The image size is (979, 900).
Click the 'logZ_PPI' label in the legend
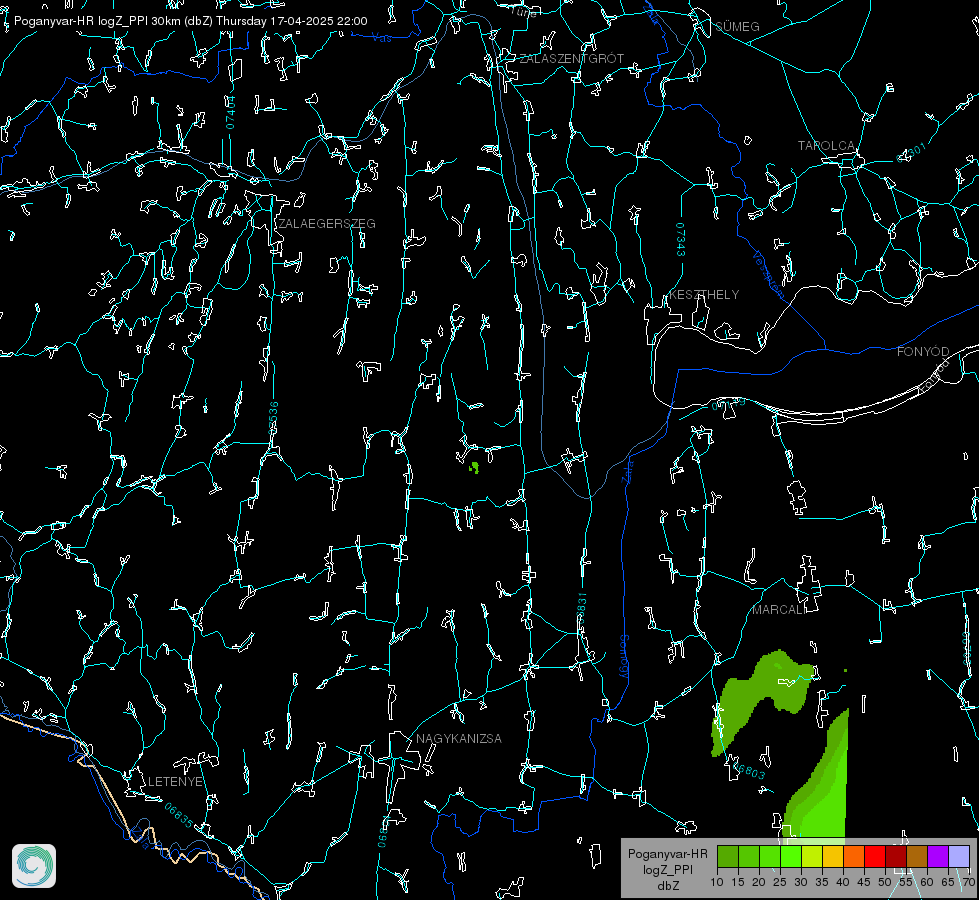tap(667, 869)
